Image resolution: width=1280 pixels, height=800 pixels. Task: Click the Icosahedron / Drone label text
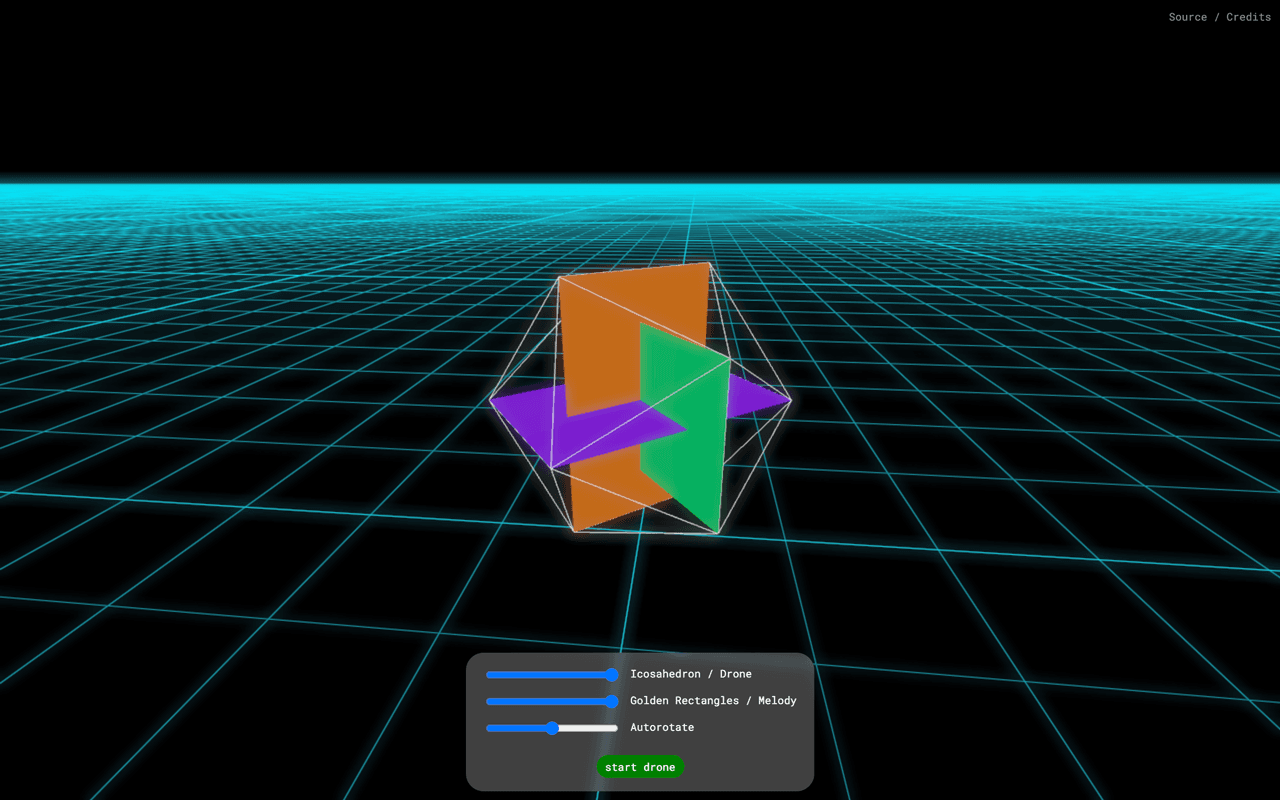pyautogui.click(x=690, y=674)
